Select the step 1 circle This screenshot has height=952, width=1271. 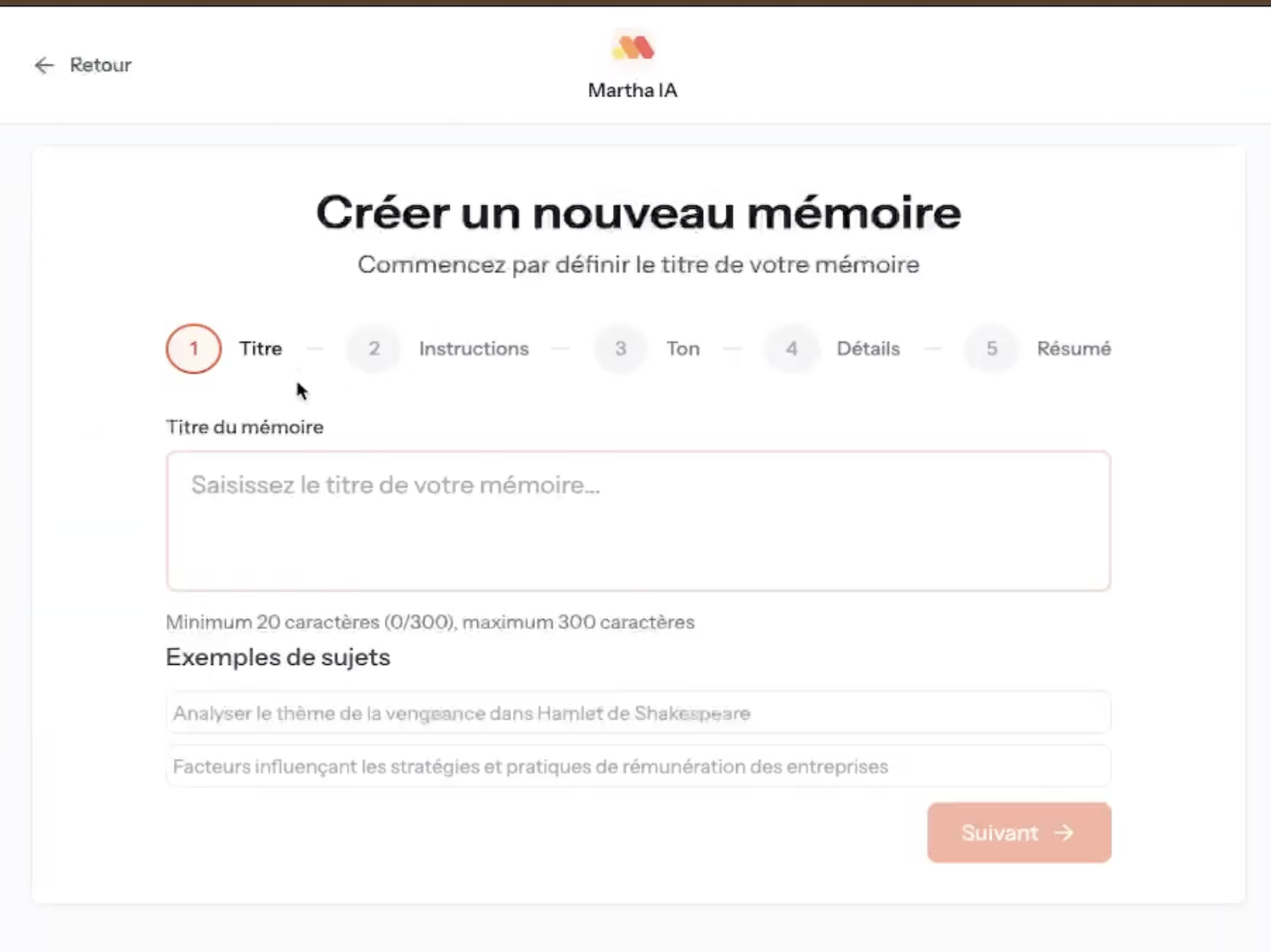click(x=194, y=349)
